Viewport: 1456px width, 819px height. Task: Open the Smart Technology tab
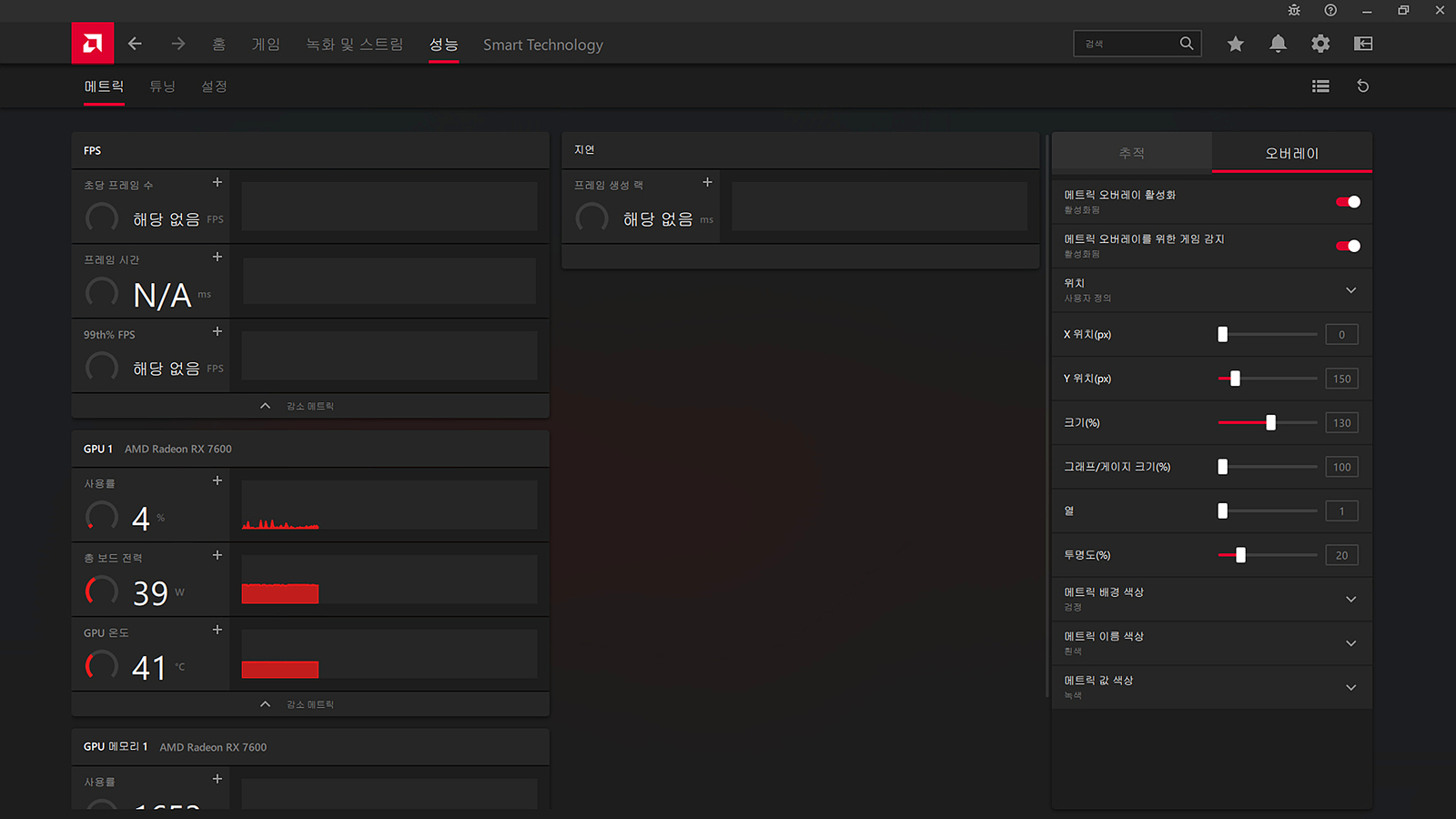[542, 45]
